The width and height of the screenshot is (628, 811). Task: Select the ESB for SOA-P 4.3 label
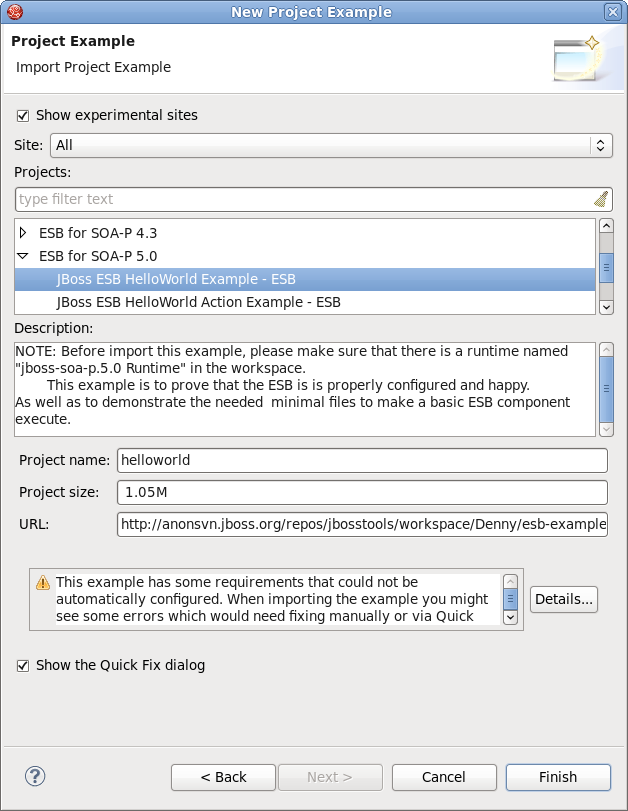98,233
